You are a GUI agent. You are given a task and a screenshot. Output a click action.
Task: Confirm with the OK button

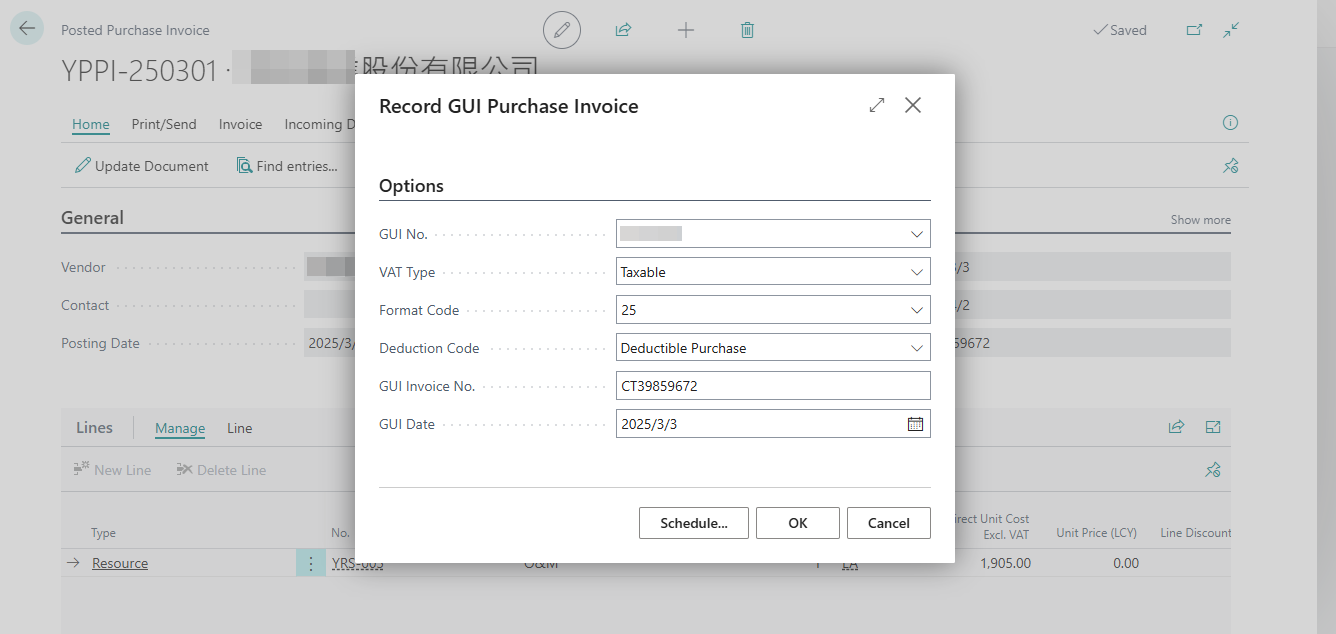click(x=797, y=523)
